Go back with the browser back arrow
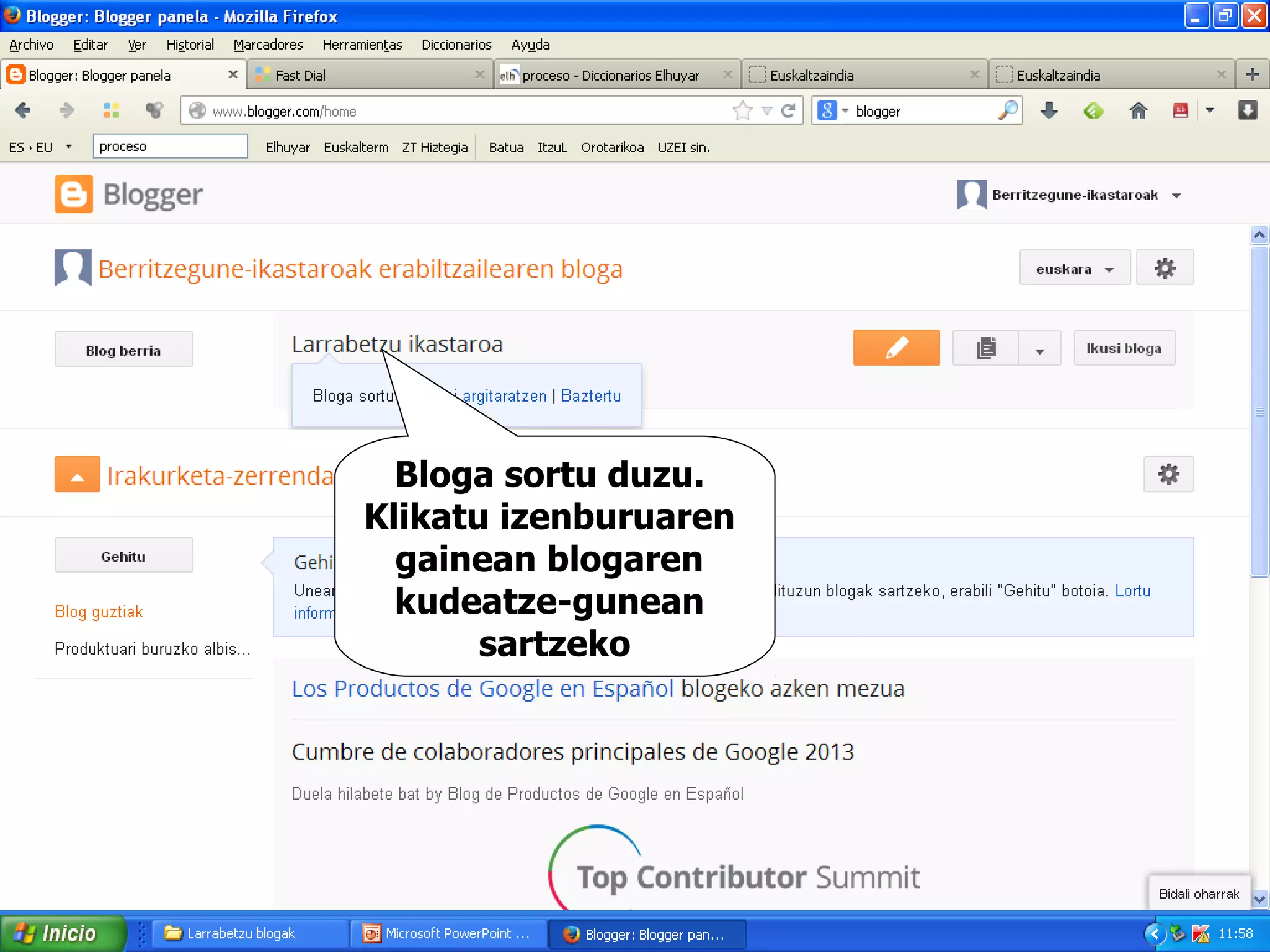 tap(22, 111)
